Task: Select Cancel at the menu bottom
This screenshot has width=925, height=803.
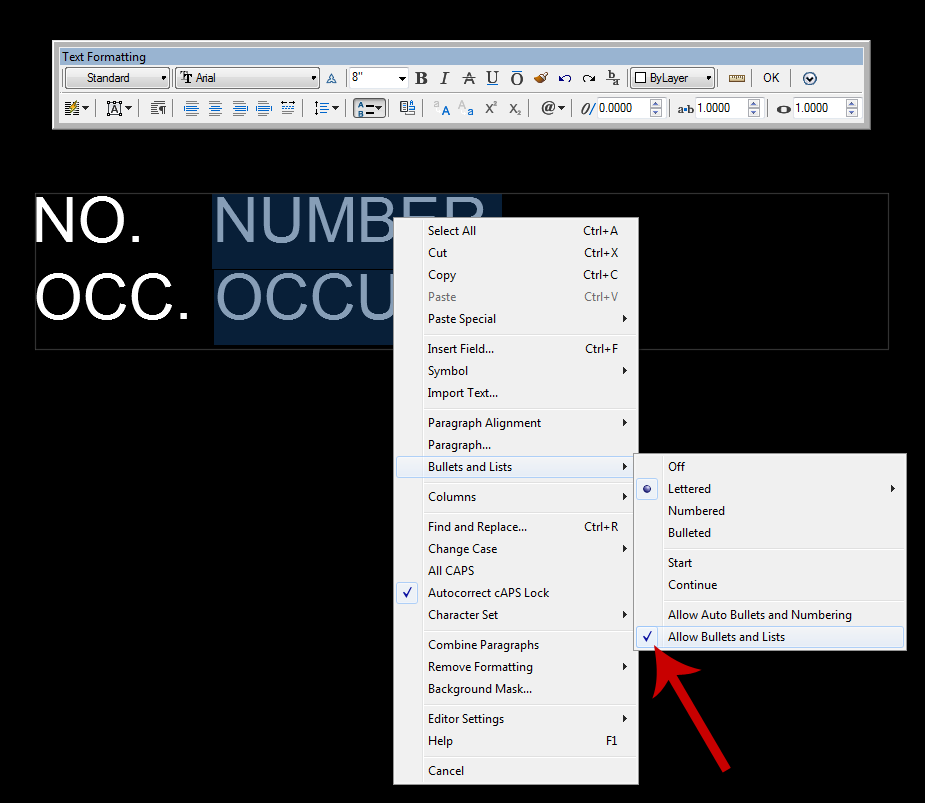Action: pyautogui.click(x=444, y=770)
